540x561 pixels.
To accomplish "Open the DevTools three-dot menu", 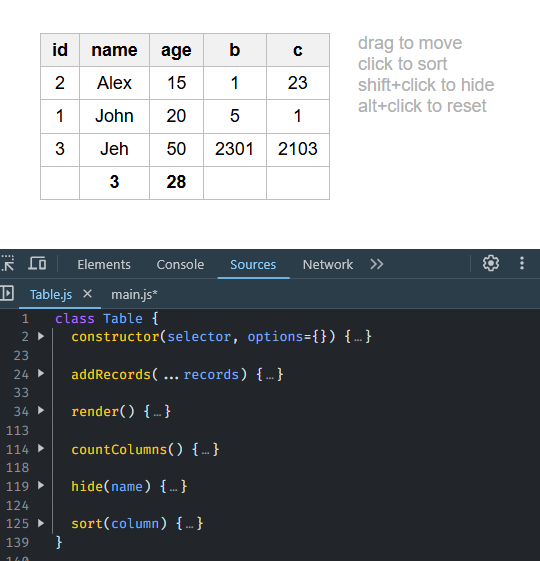I will click(x=522, y=263).
